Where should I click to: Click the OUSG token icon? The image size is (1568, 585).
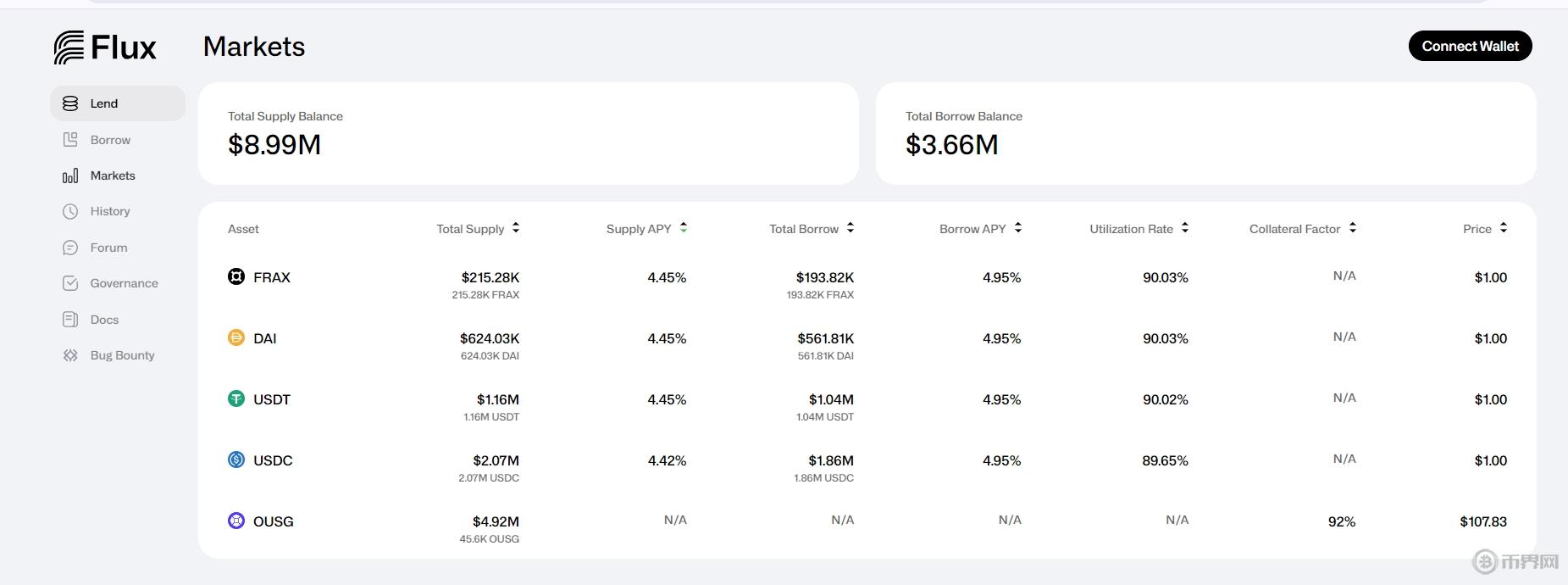pos(236,521)
